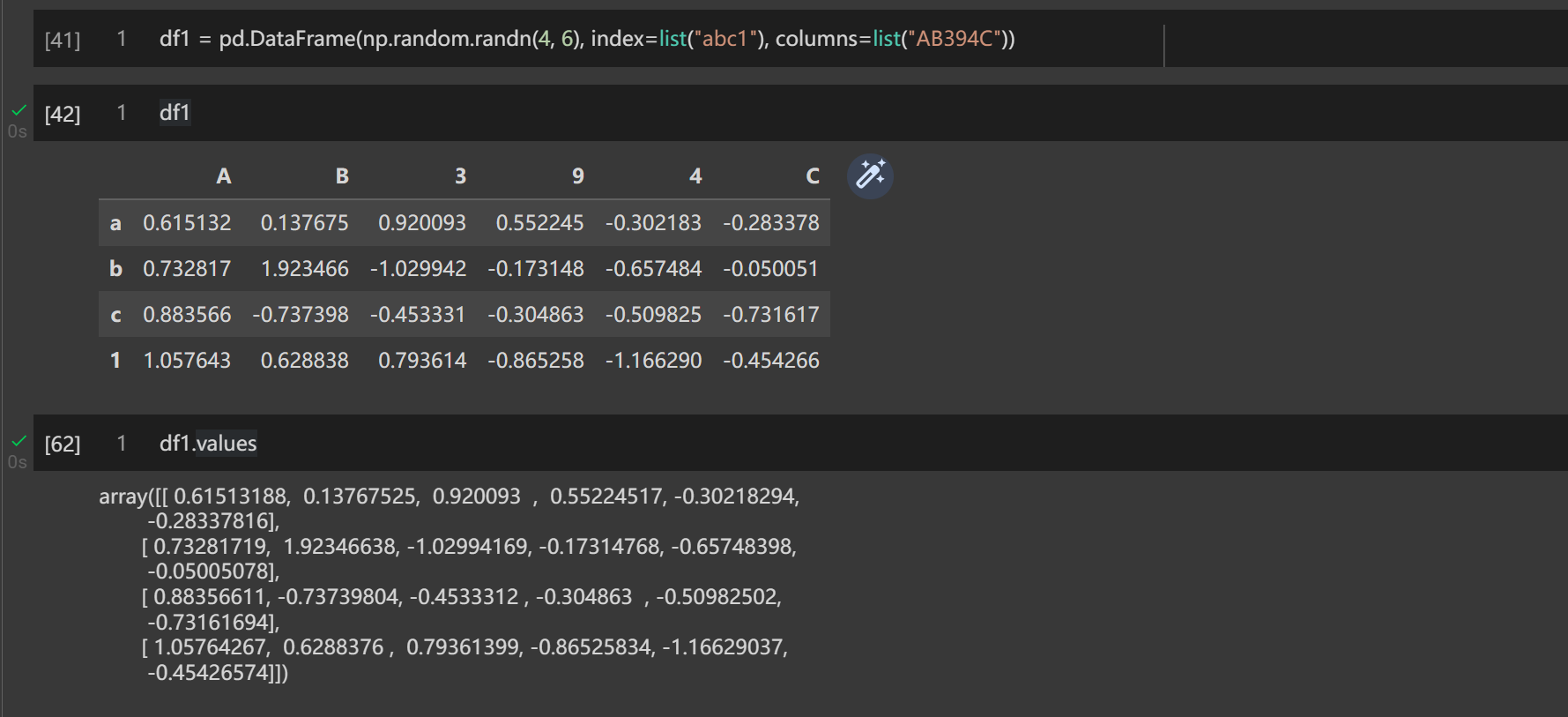Click table value -0.731617
Screen dimensions: 1568x717
coord(771,315)
